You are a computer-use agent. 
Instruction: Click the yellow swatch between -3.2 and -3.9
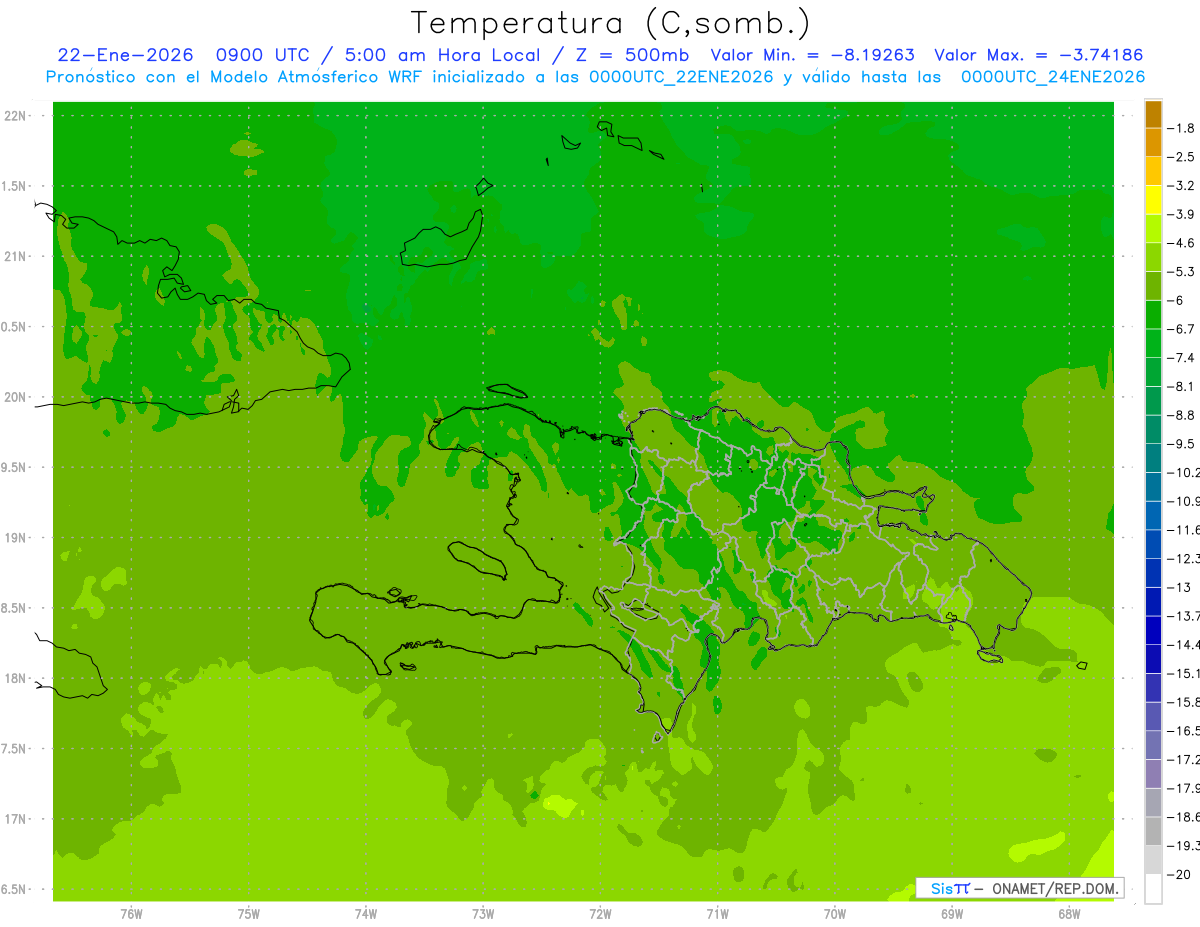(1153, 199)
